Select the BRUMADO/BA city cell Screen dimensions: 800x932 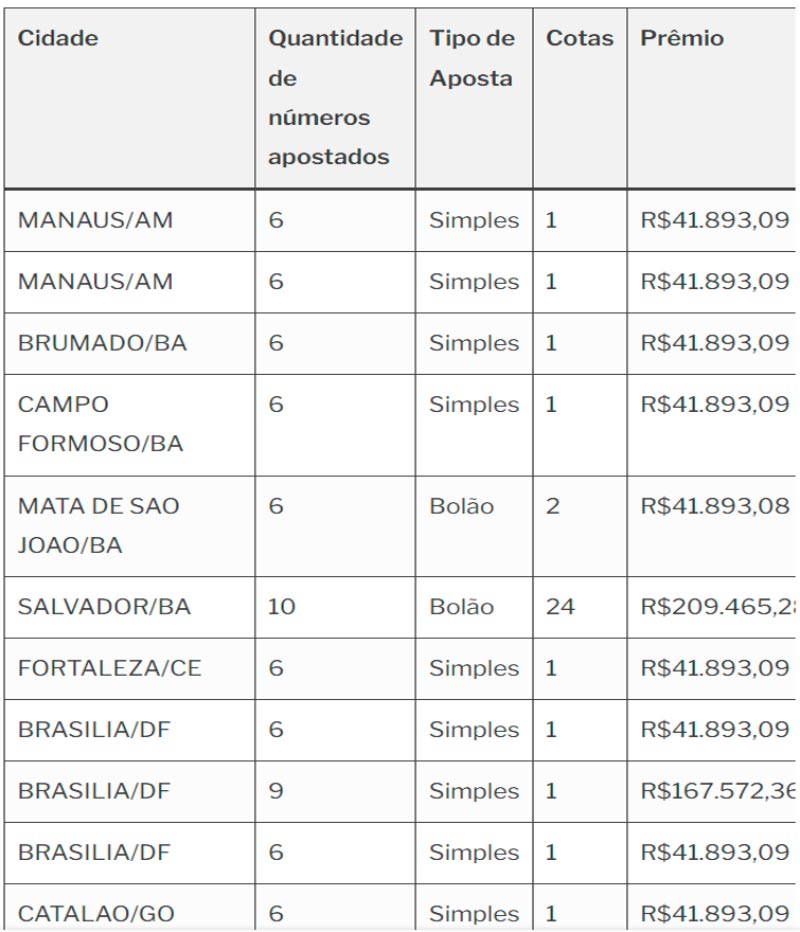(x=102, y=343)
